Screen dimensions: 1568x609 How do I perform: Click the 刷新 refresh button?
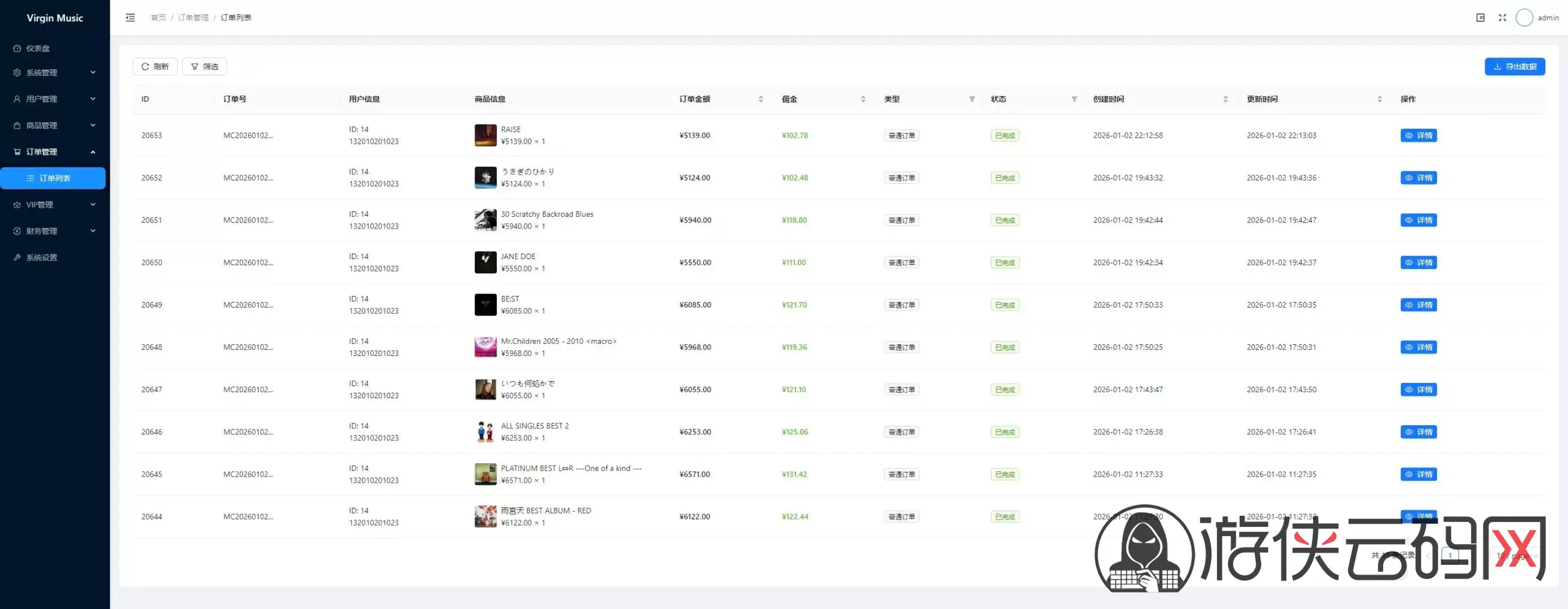pos(155,67)
